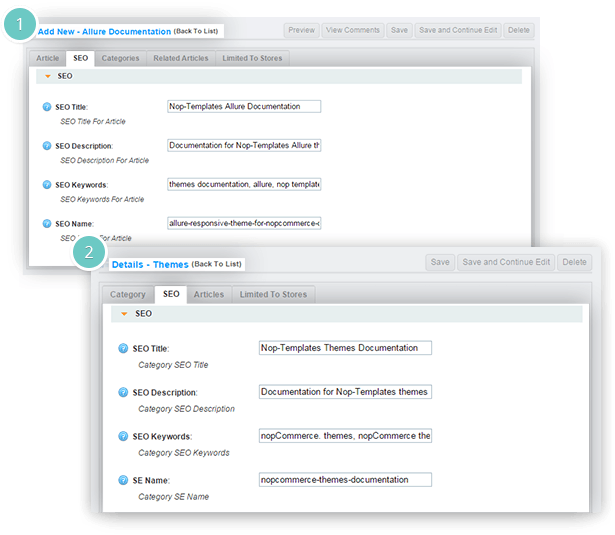Viewport: 615px width, 535px height.
Task: Click help icon beside category SEO Description
Action: pyautogui.click(x=123, y=392)
